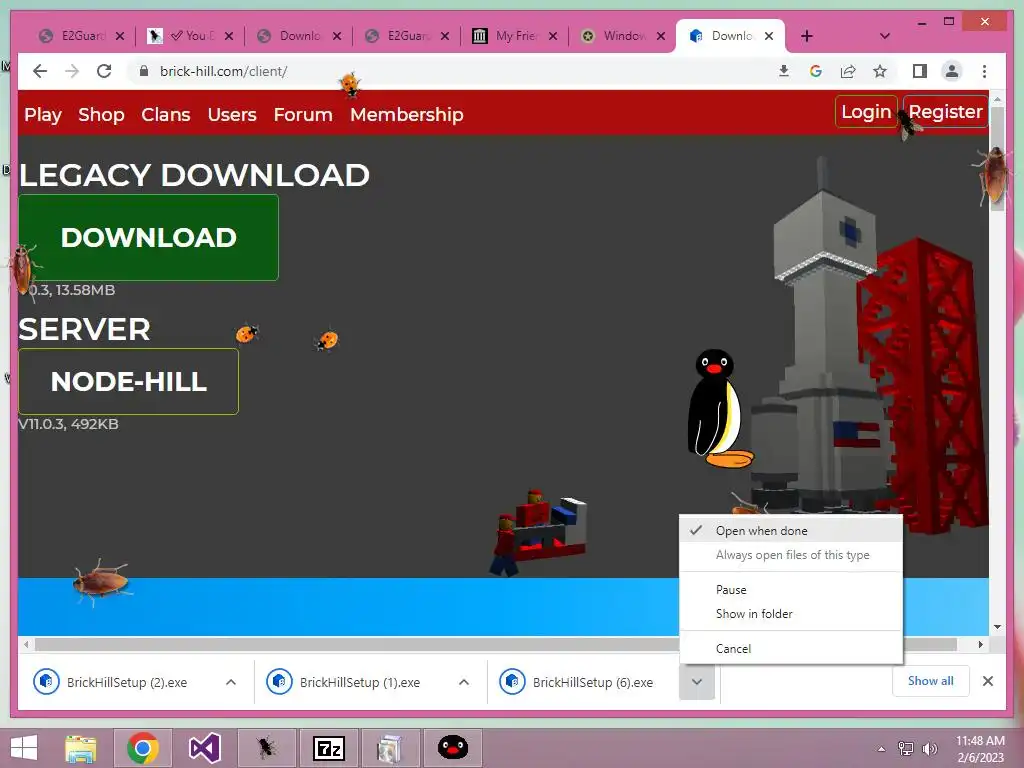Choose Cancel in download menu
1024x768 pixels.
(x=791, y=648)
